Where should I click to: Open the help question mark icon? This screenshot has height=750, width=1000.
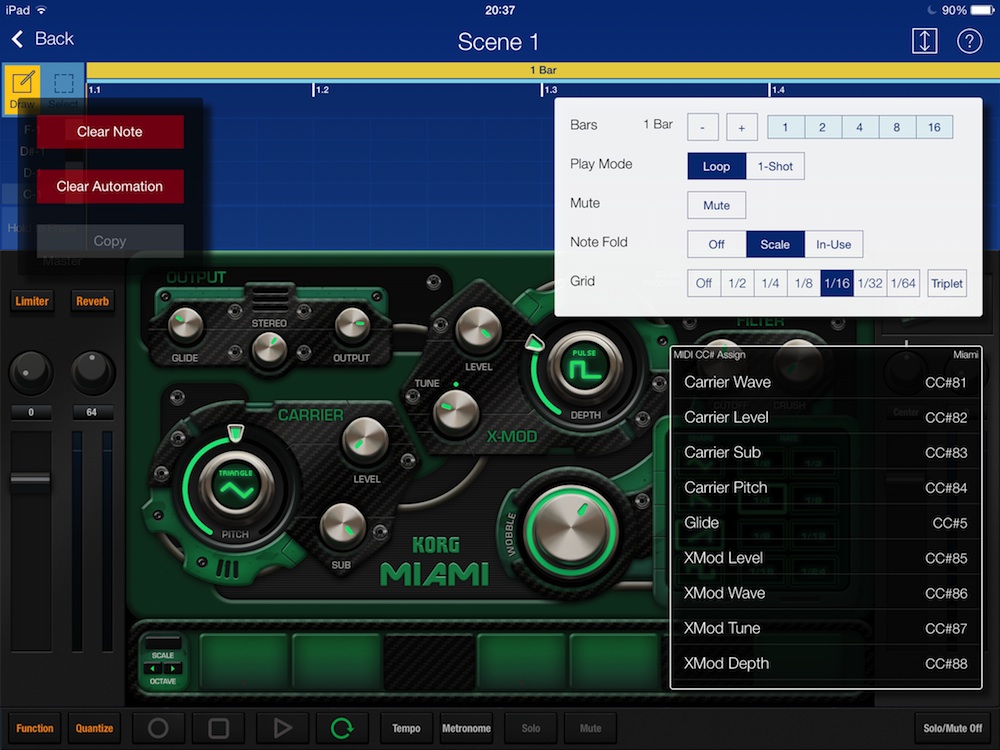coord(969,41)
